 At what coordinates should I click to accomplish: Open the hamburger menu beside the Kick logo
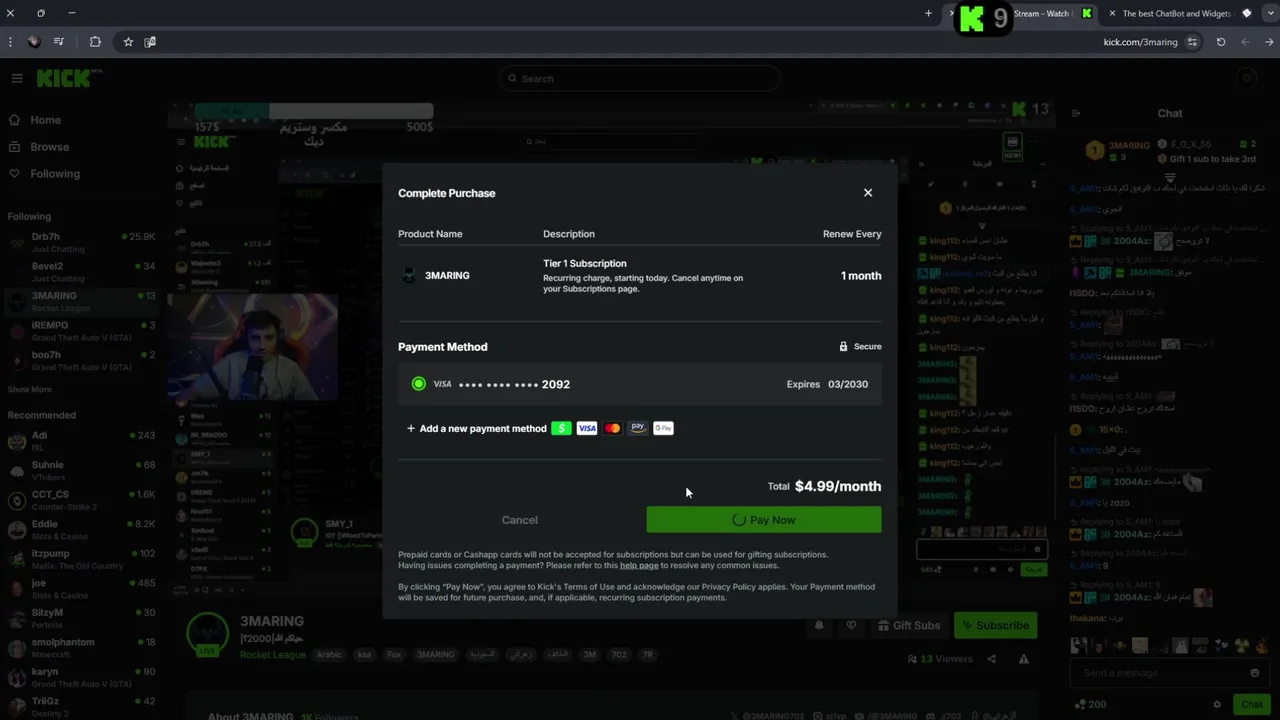click(17, 78)
